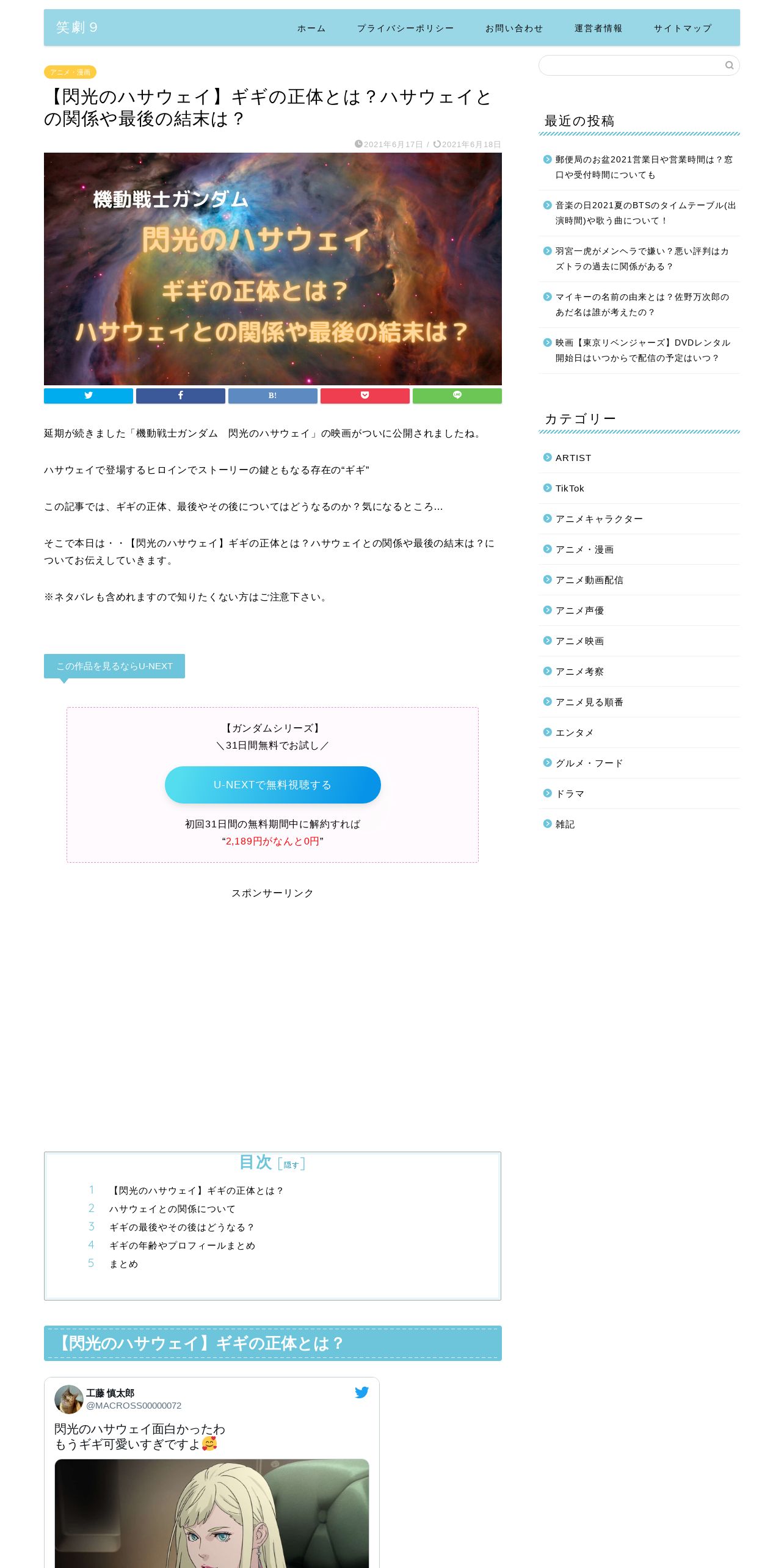Viewport: 784px width, 1568px height.
Task: Open 運営者情報 menu item
Action: click(x=598, y=28)
